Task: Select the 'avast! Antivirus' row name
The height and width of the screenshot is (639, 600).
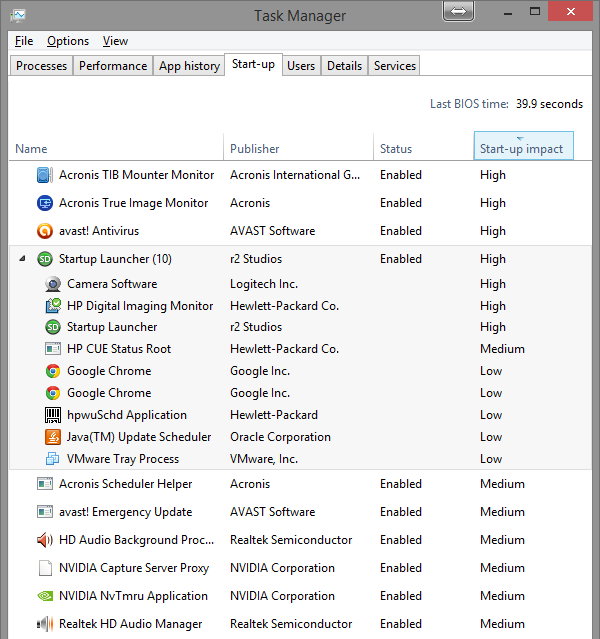Action: click(x=99, y=231)
